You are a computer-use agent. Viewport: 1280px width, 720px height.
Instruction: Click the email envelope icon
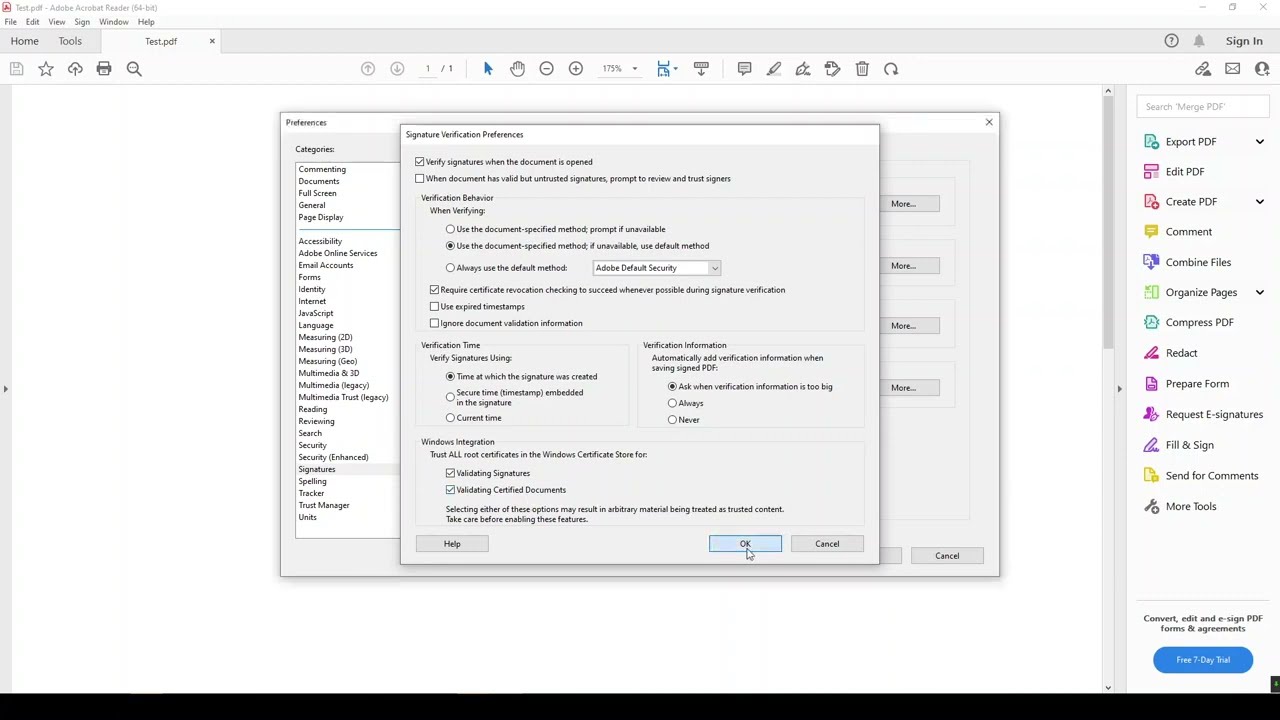coord(1232,69)
